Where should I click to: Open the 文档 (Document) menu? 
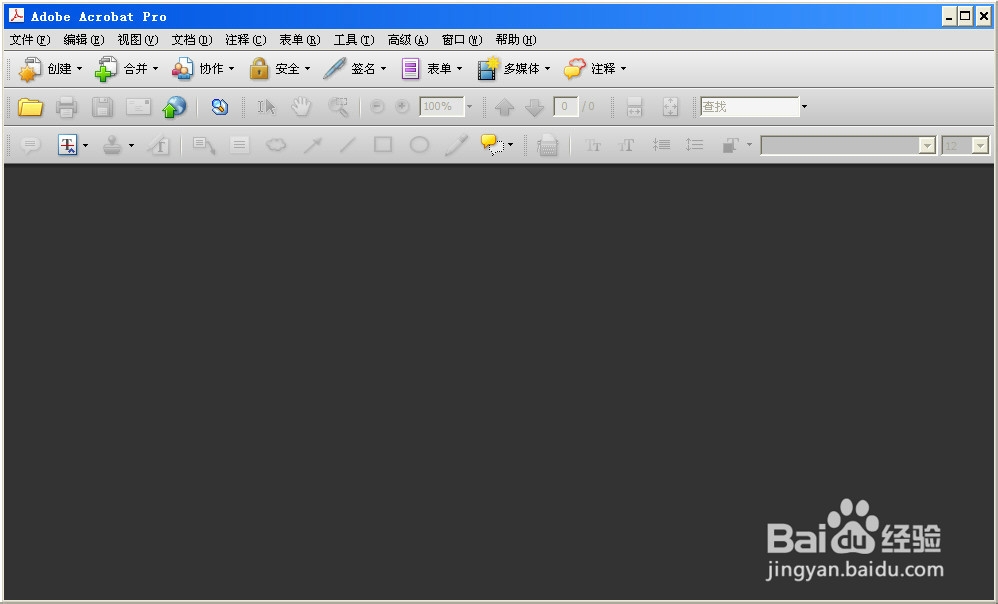(x=192, y=40)
